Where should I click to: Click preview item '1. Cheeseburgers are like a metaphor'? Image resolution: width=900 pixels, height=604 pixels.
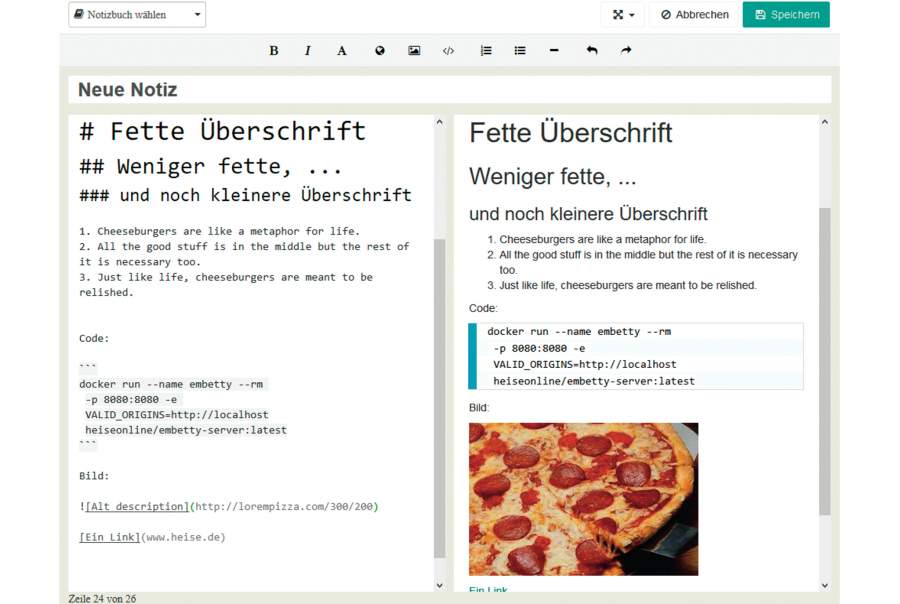click(603, 239)
